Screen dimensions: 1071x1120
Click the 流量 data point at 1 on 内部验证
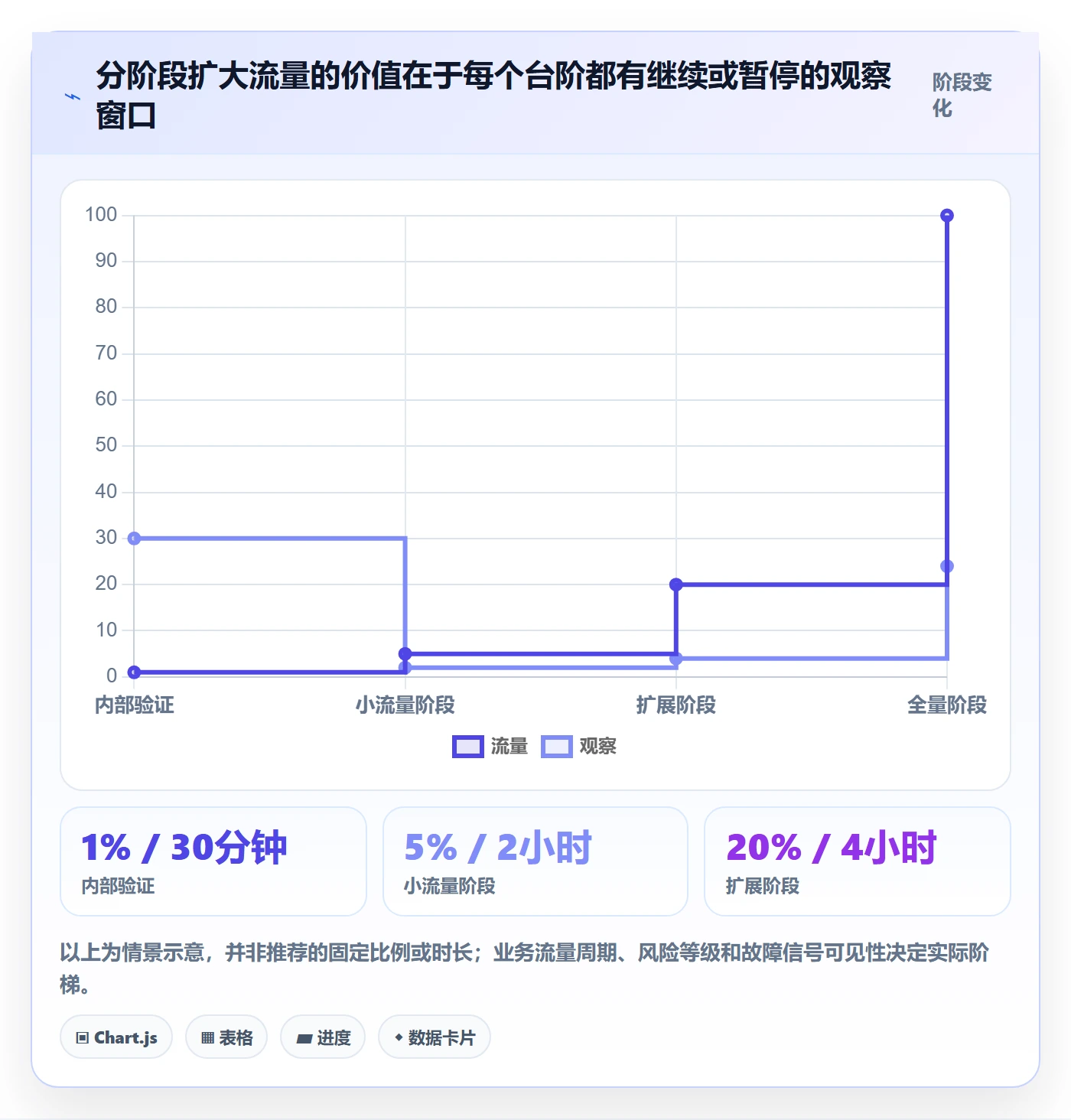(x=134, y=672)
